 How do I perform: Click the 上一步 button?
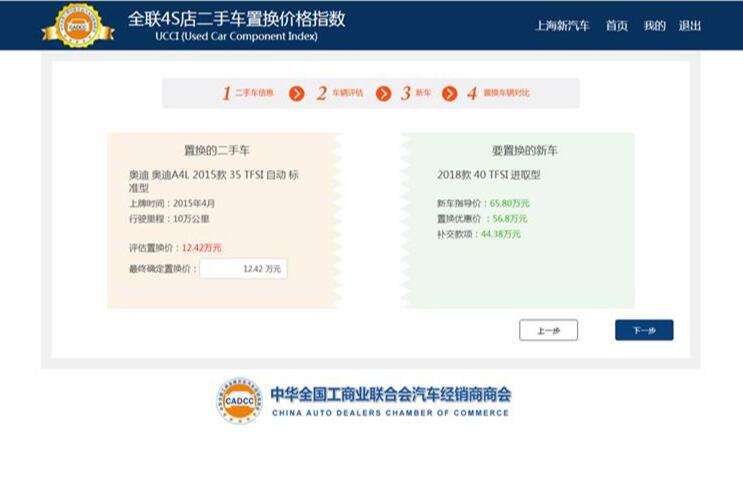pyautogui.click(x=548, y=330)
